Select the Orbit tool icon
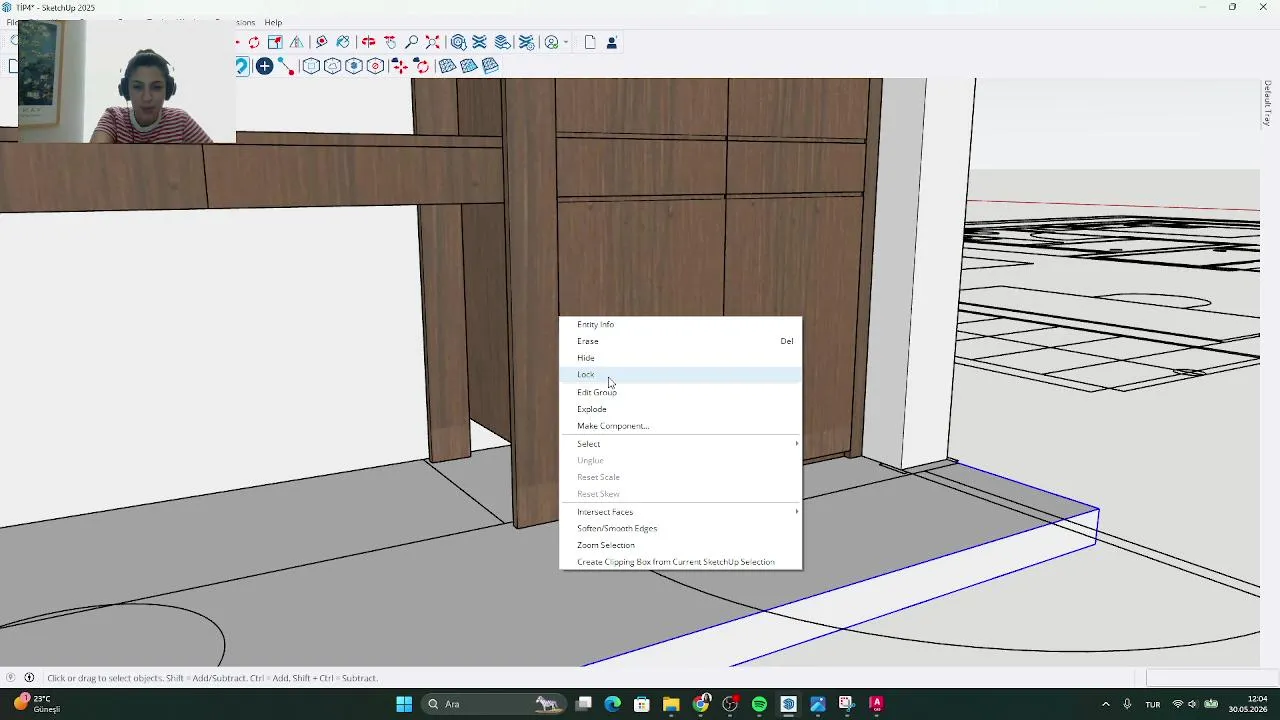Image resolution: width=1280 pixels, height=720 pixels. [x=368, y=42]
